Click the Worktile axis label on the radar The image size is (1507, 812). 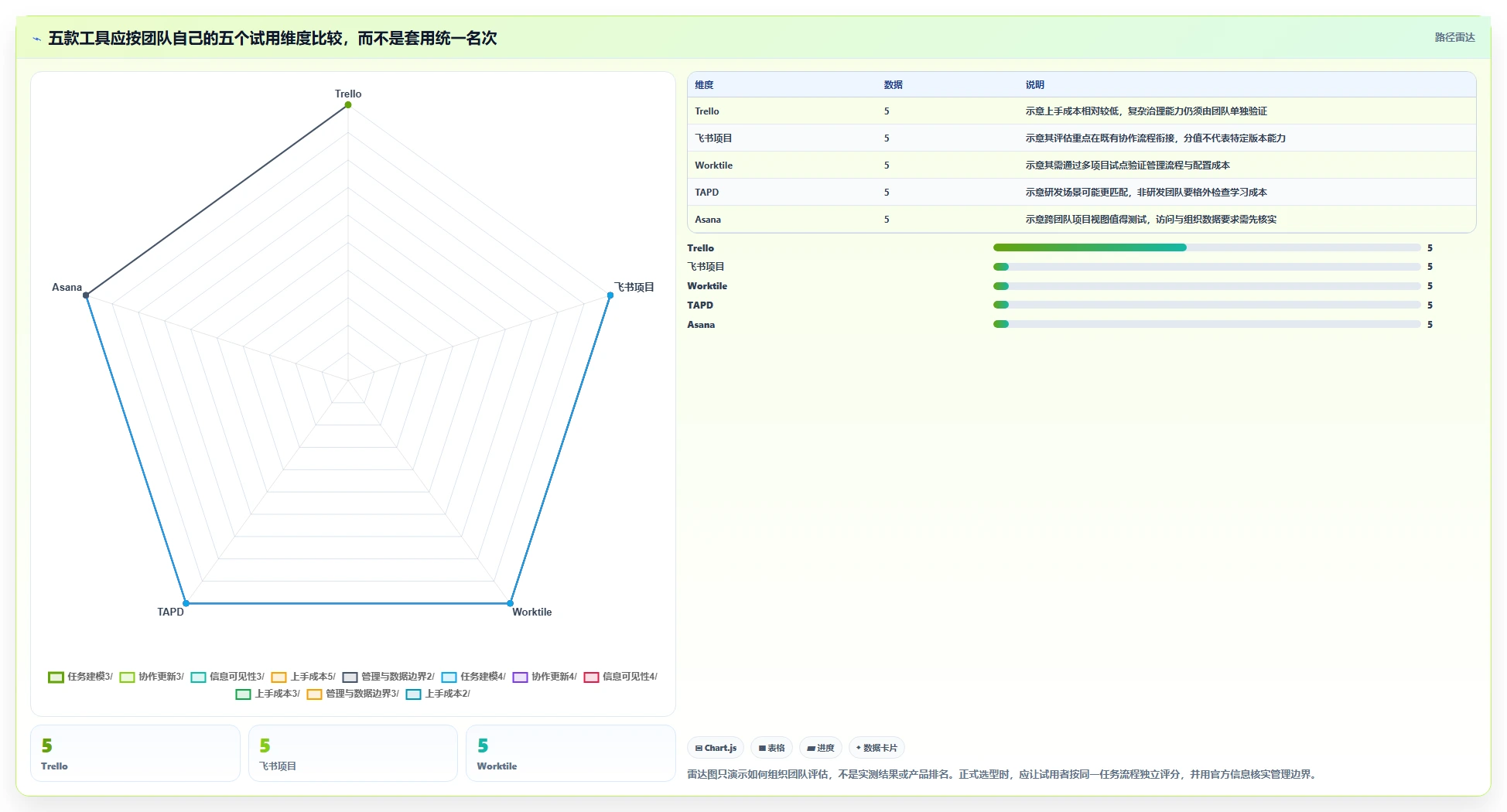532,612
